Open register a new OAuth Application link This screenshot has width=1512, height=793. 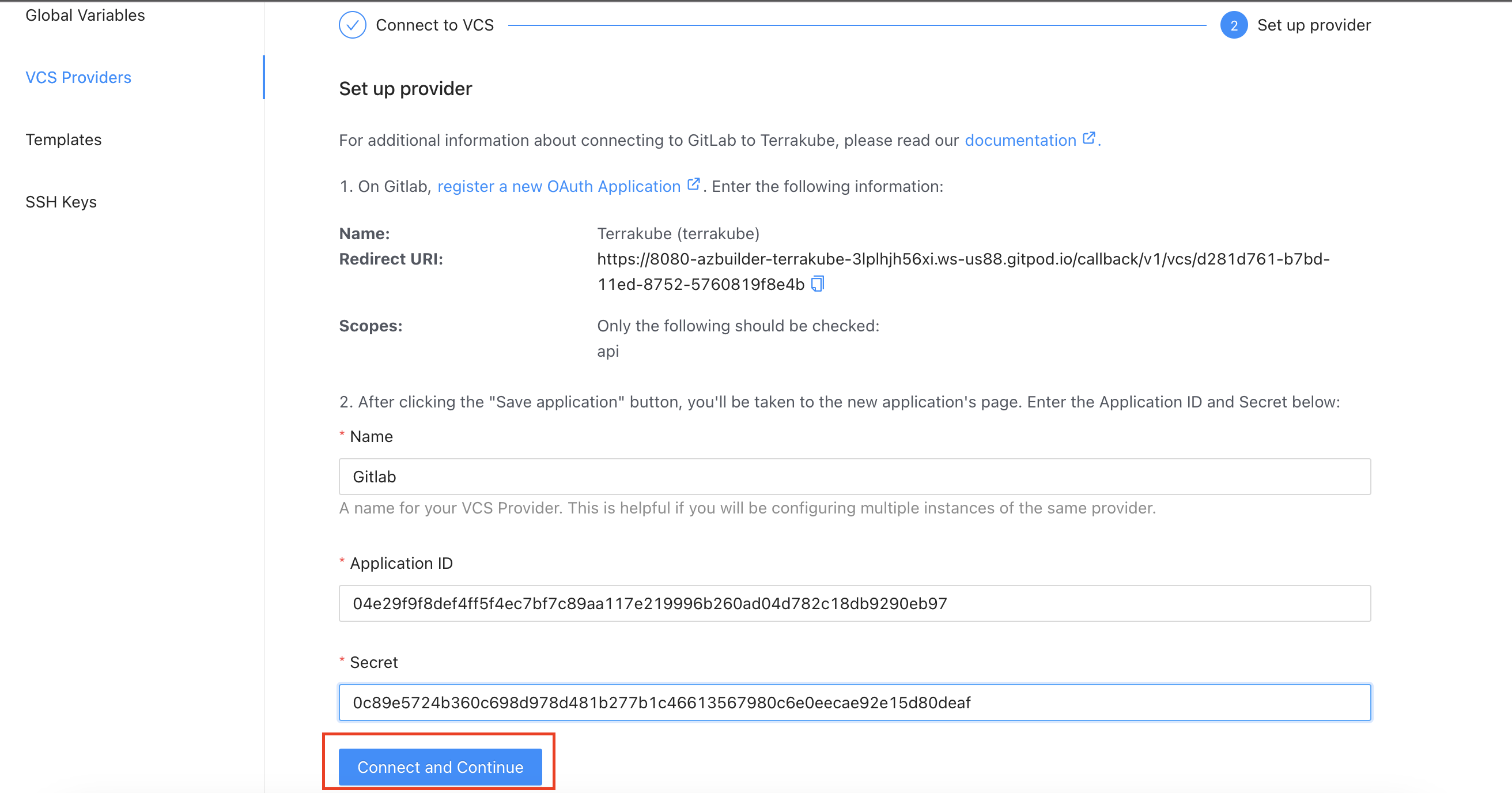pyautogui.click(x=559, y=186)
